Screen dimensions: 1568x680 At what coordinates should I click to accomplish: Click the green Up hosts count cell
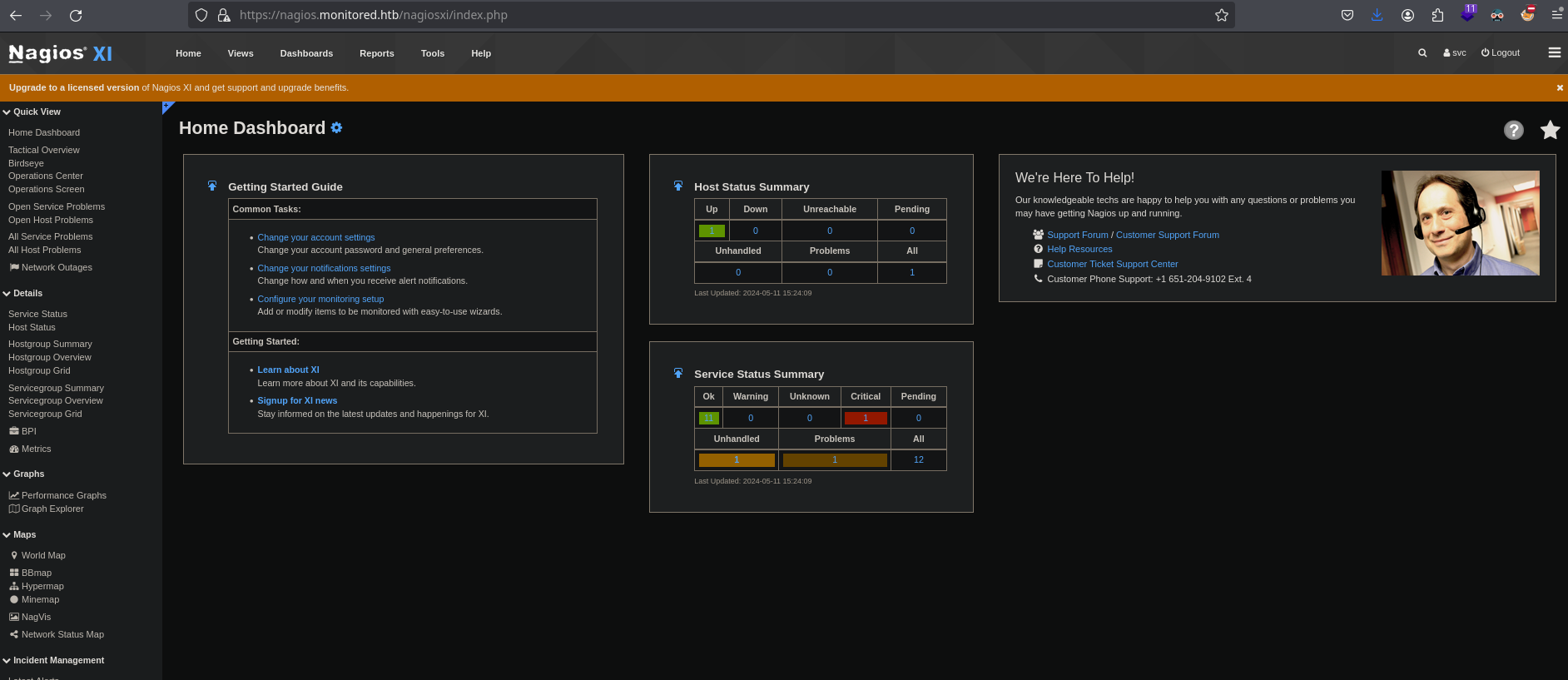click(712, 231)
